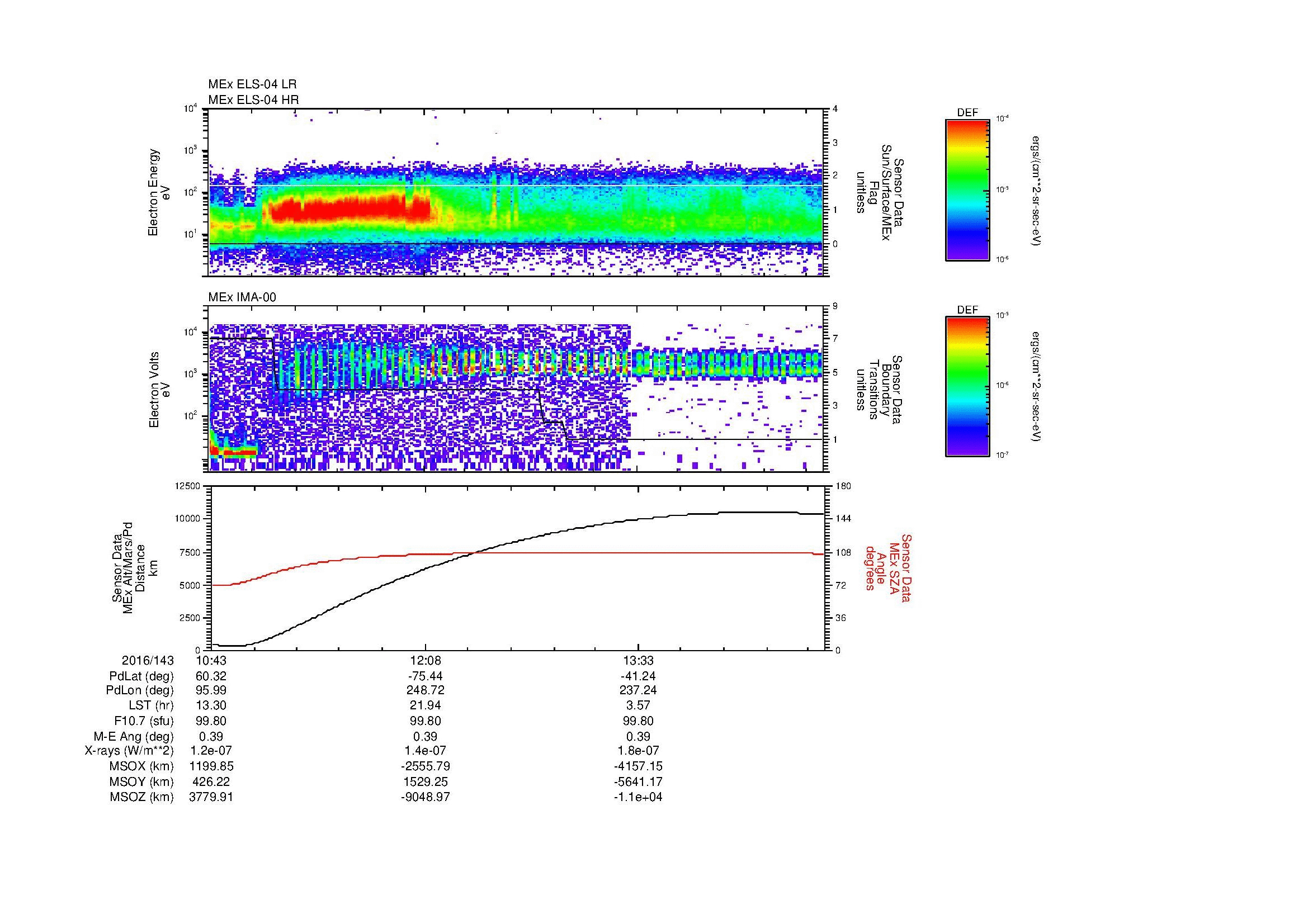This screenshot has height=924, width=1308.
Task: Click the 'PdLon (deg)' row label
Action: click(x=140, y=690)
